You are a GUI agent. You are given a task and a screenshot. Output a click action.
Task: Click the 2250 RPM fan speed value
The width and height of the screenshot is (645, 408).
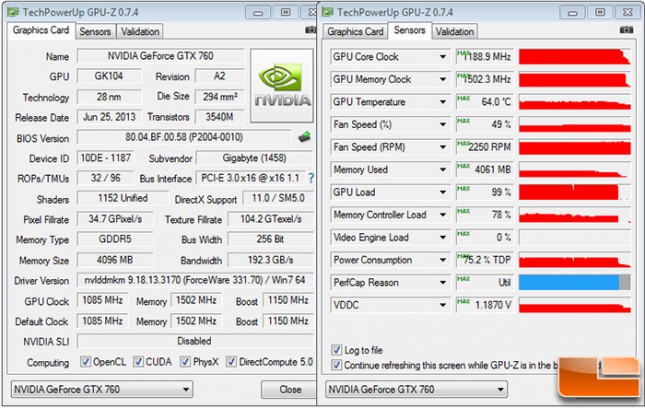(x=485, y=147)
